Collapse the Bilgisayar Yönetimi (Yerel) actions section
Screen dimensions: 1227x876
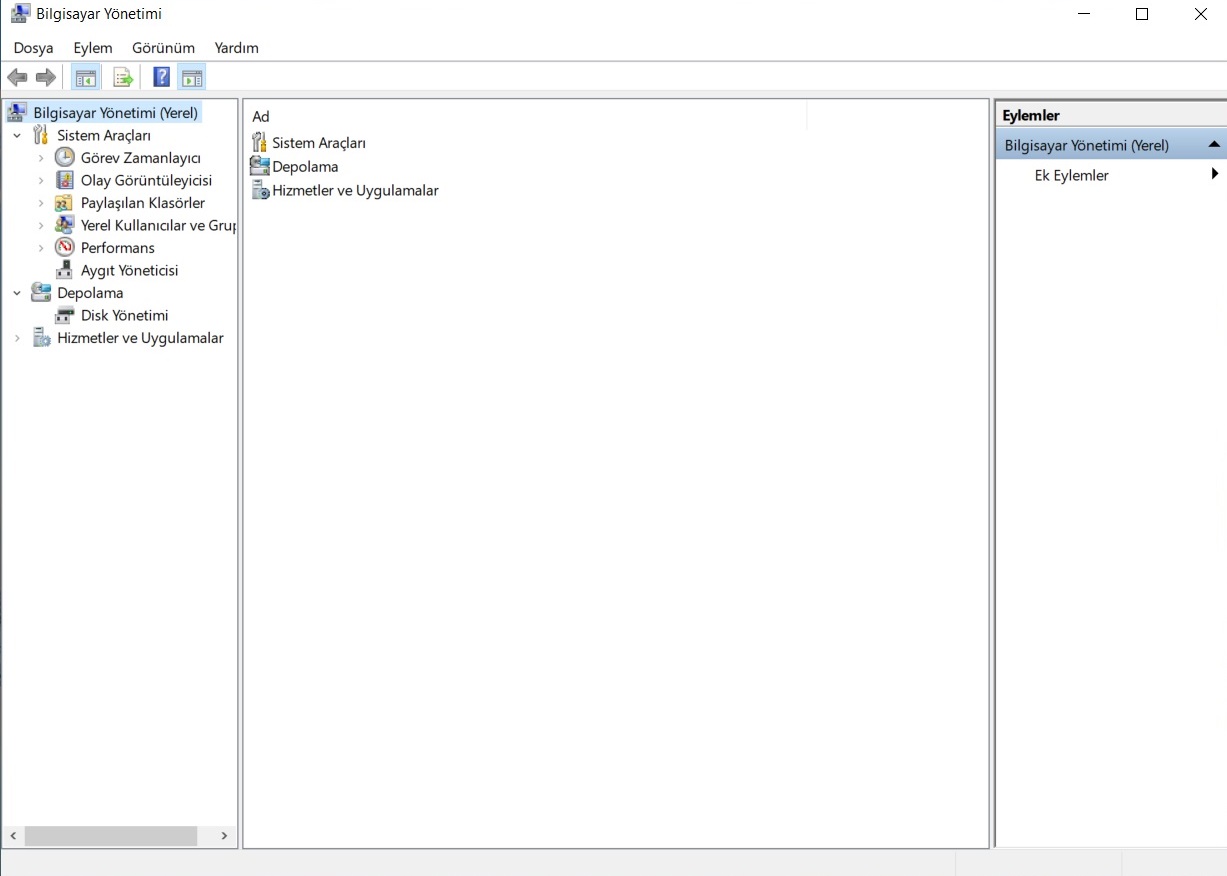point(1214,145)
